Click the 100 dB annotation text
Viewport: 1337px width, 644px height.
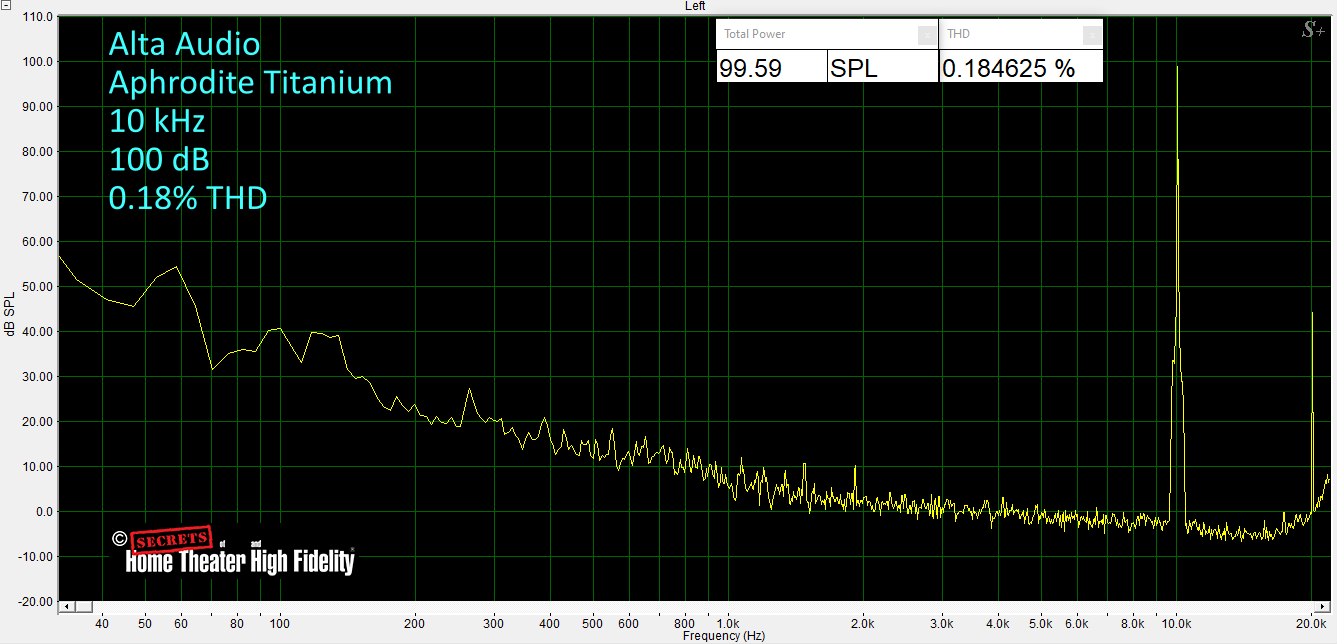point(159,160)
